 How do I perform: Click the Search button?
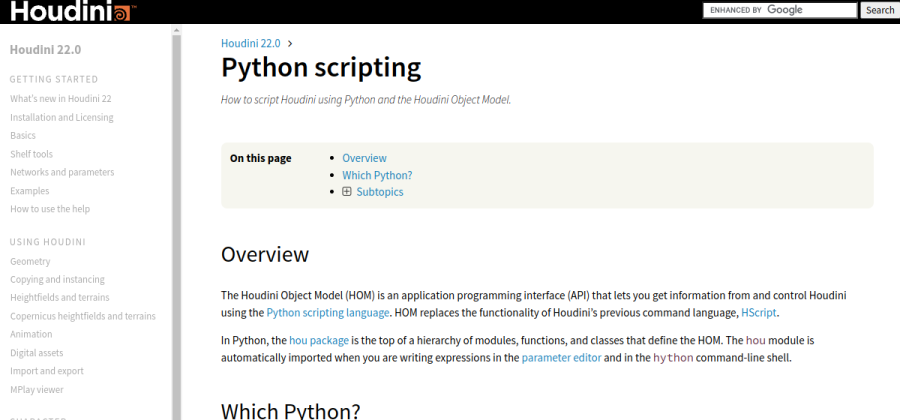pos(879,10)
